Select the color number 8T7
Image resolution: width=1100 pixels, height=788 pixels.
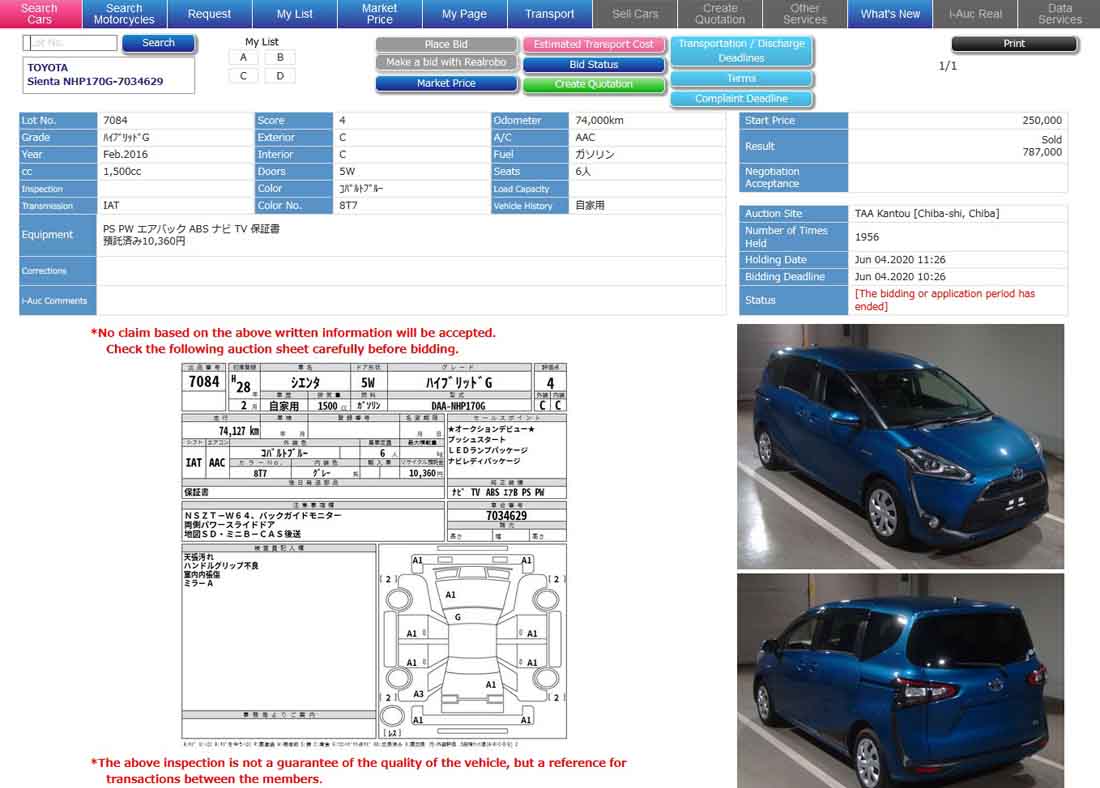pyautogui.click(x=348, y=206)
